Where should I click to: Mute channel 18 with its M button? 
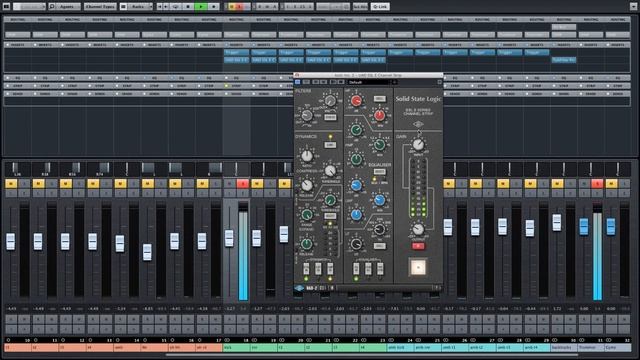click(229, 184)
